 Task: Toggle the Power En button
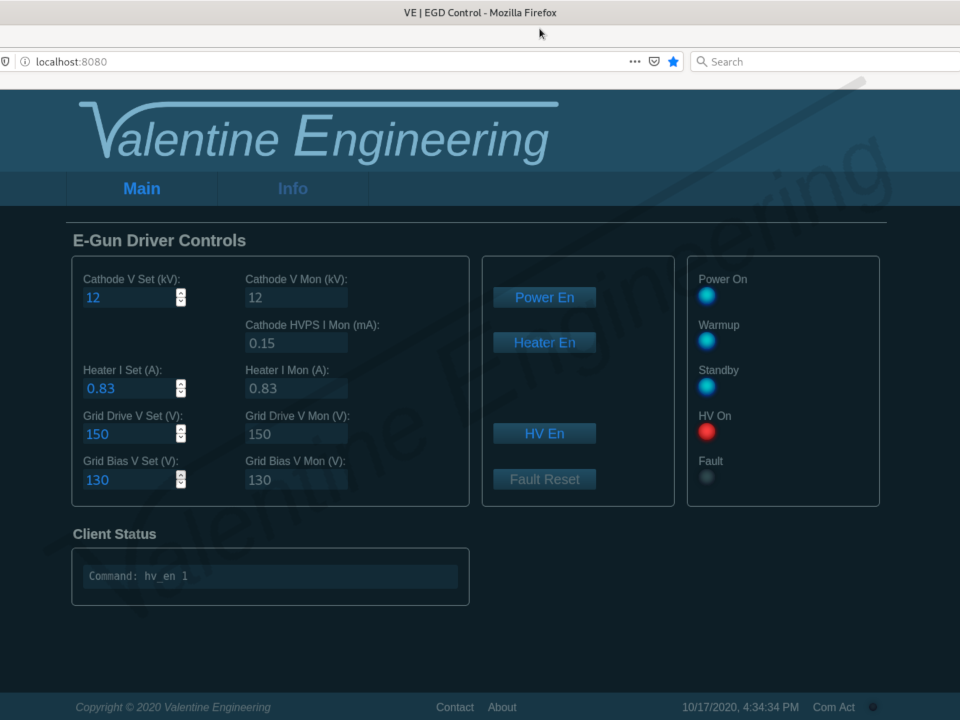tap(544, 297)
